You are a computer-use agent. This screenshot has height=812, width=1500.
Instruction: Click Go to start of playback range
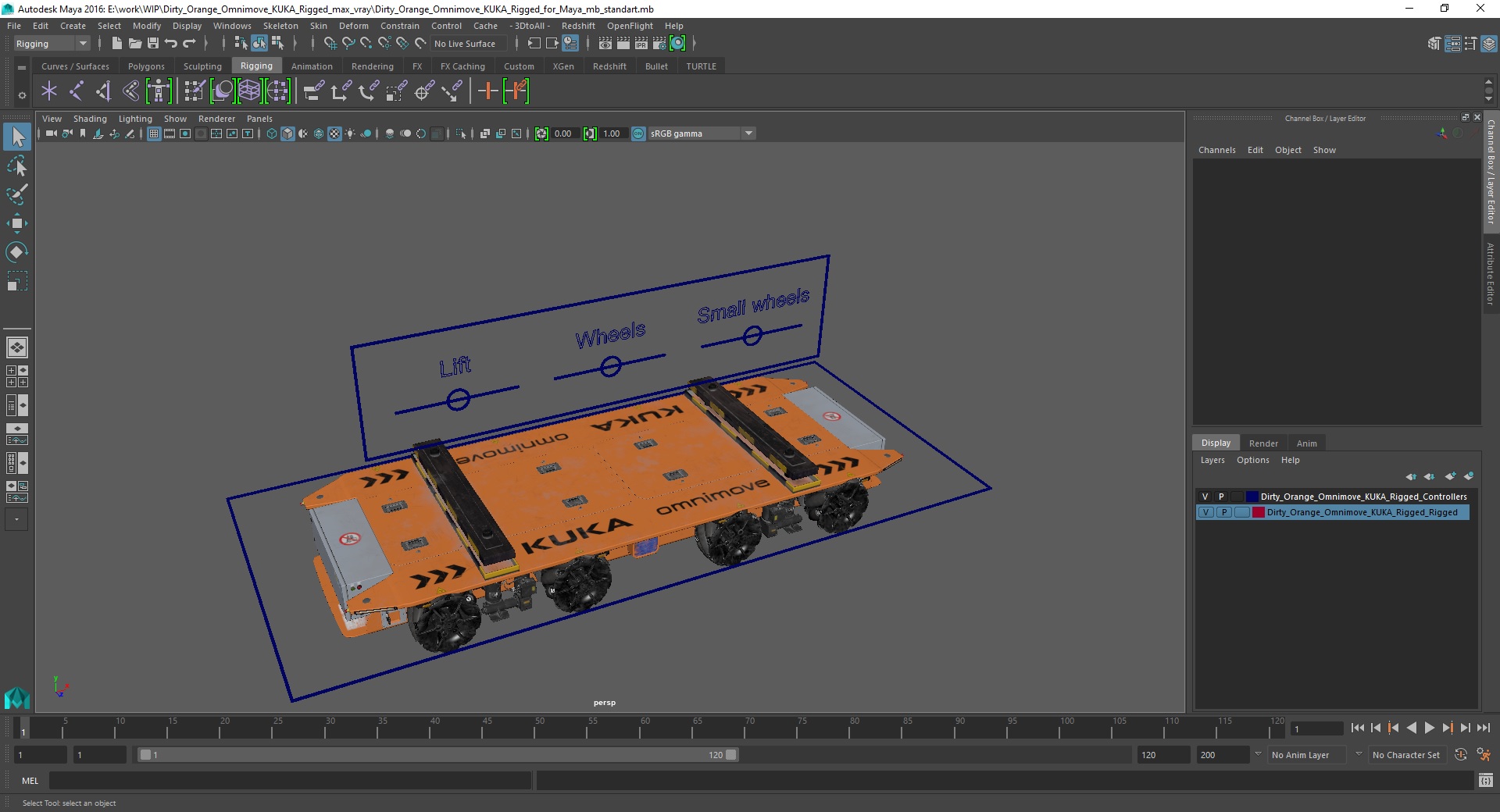coord(1358,728)
